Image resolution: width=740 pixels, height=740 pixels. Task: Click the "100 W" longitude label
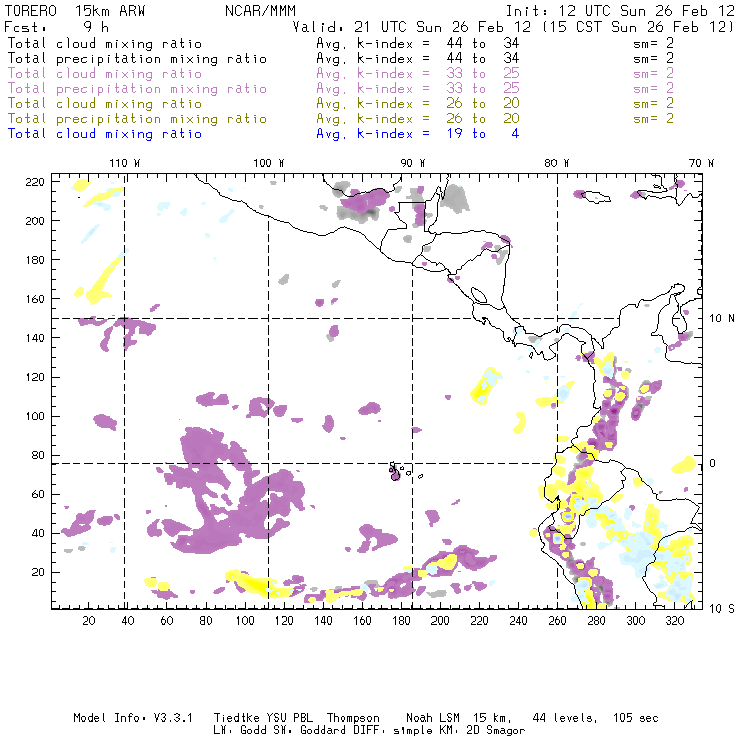(269, 163)
